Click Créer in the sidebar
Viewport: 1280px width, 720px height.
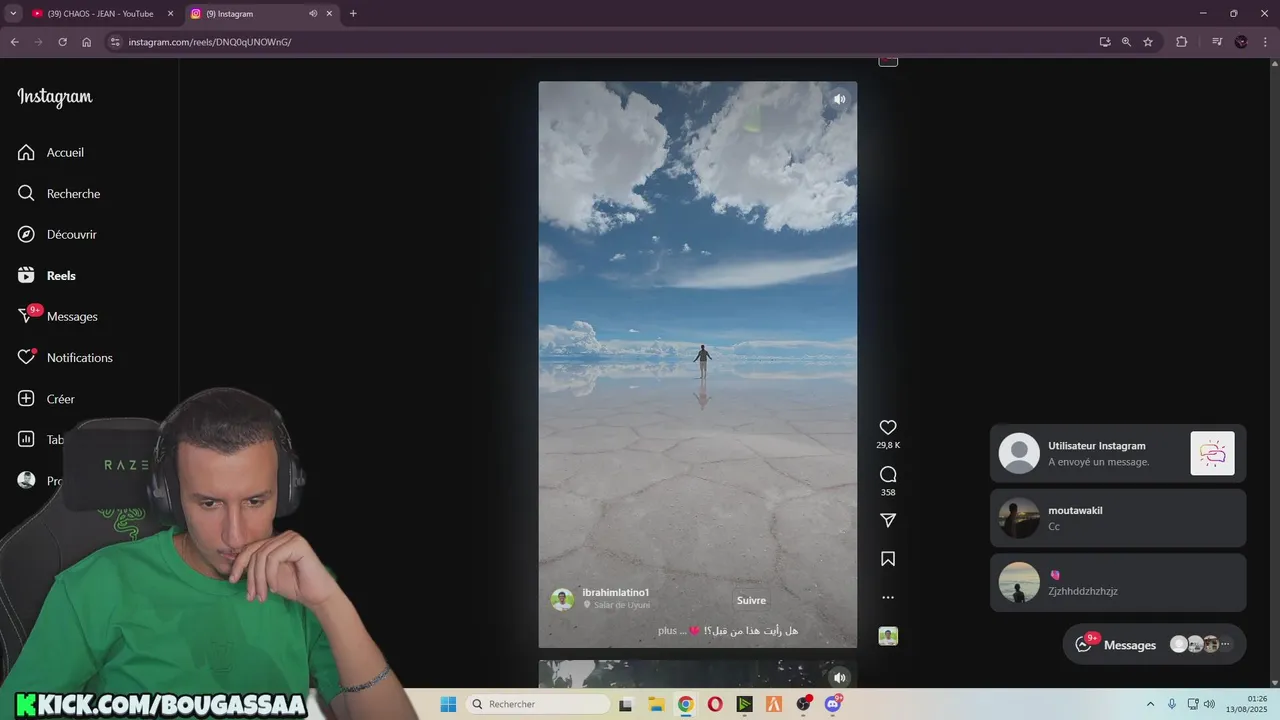click(x=46, y=399)
